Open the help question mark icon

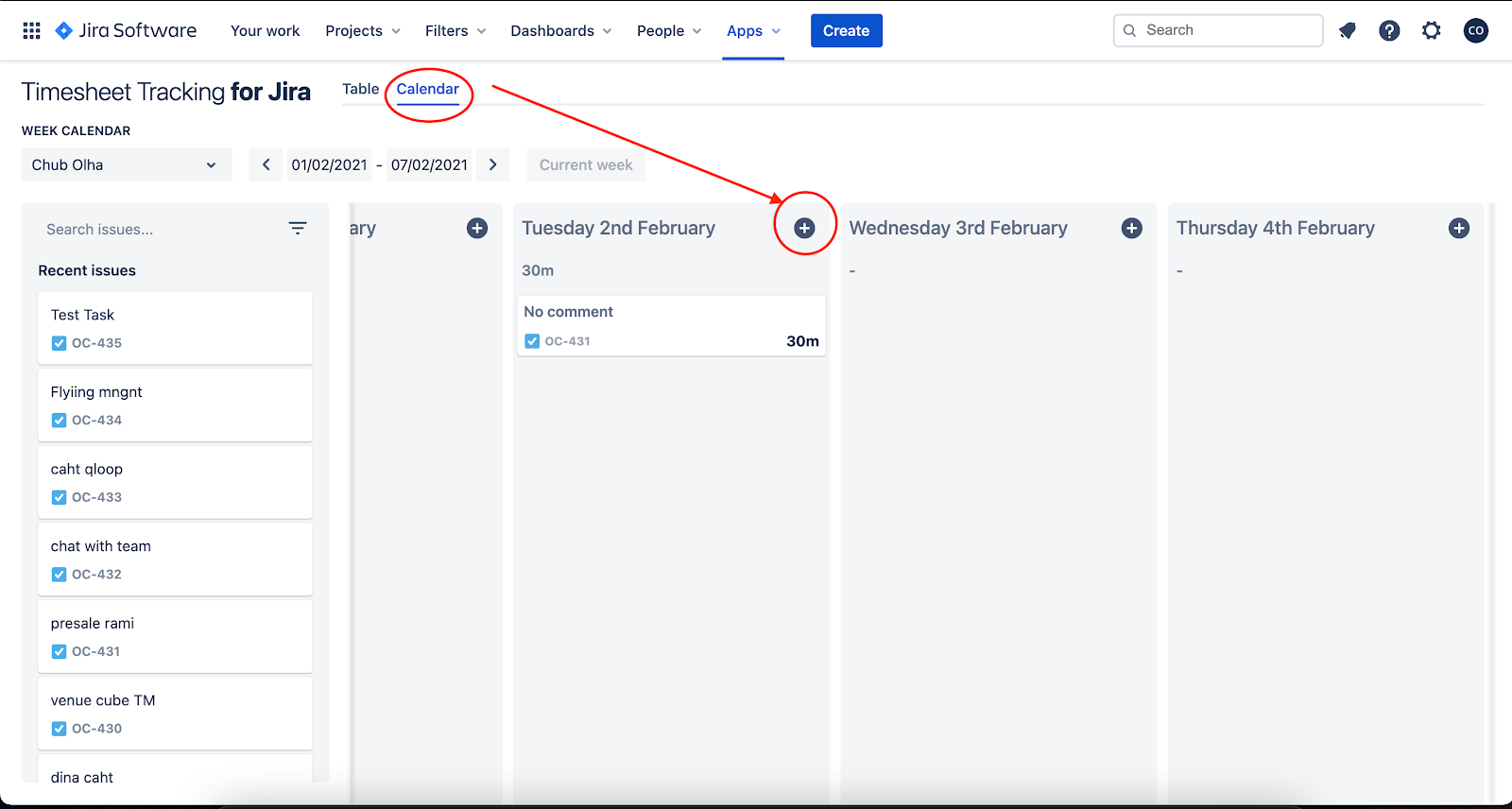[1389, 30]
